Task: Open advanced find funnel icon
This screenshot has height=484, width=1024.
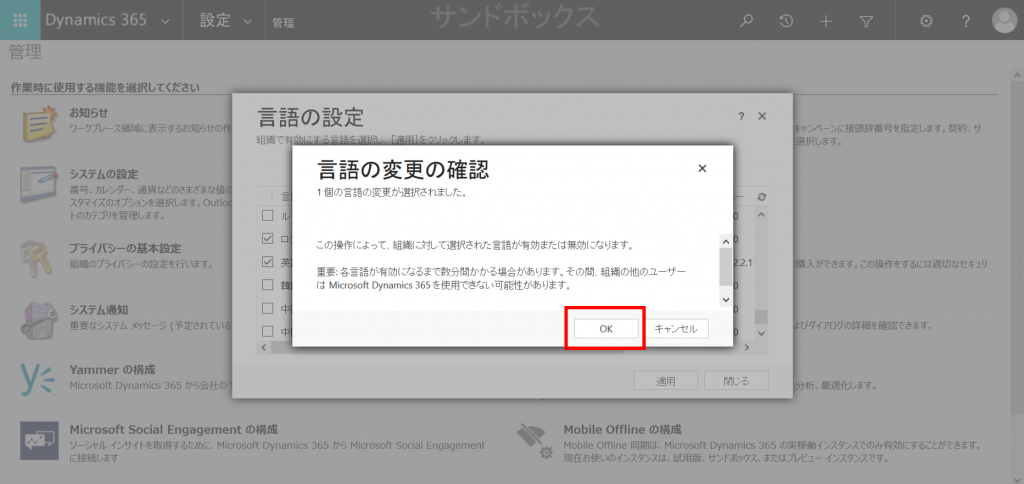Action: tap(866, 21)
